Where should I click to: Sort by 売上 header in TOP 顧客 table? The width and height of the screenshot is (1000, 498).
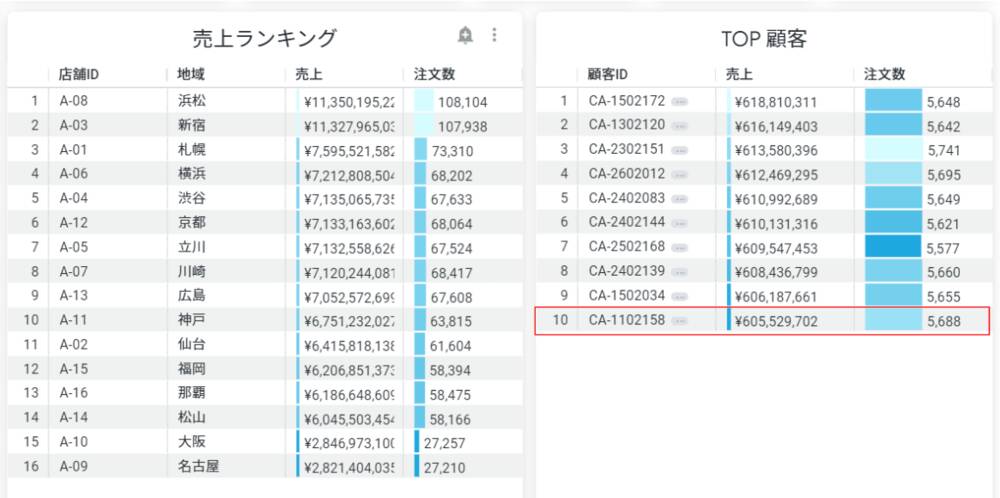(739, 74)
